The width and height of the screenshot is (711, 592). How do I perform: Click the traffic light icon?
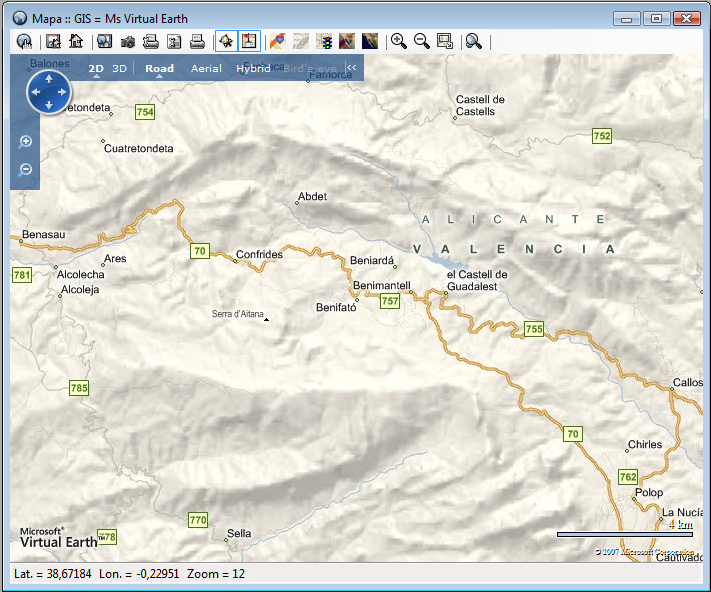(x=324, y=41)
